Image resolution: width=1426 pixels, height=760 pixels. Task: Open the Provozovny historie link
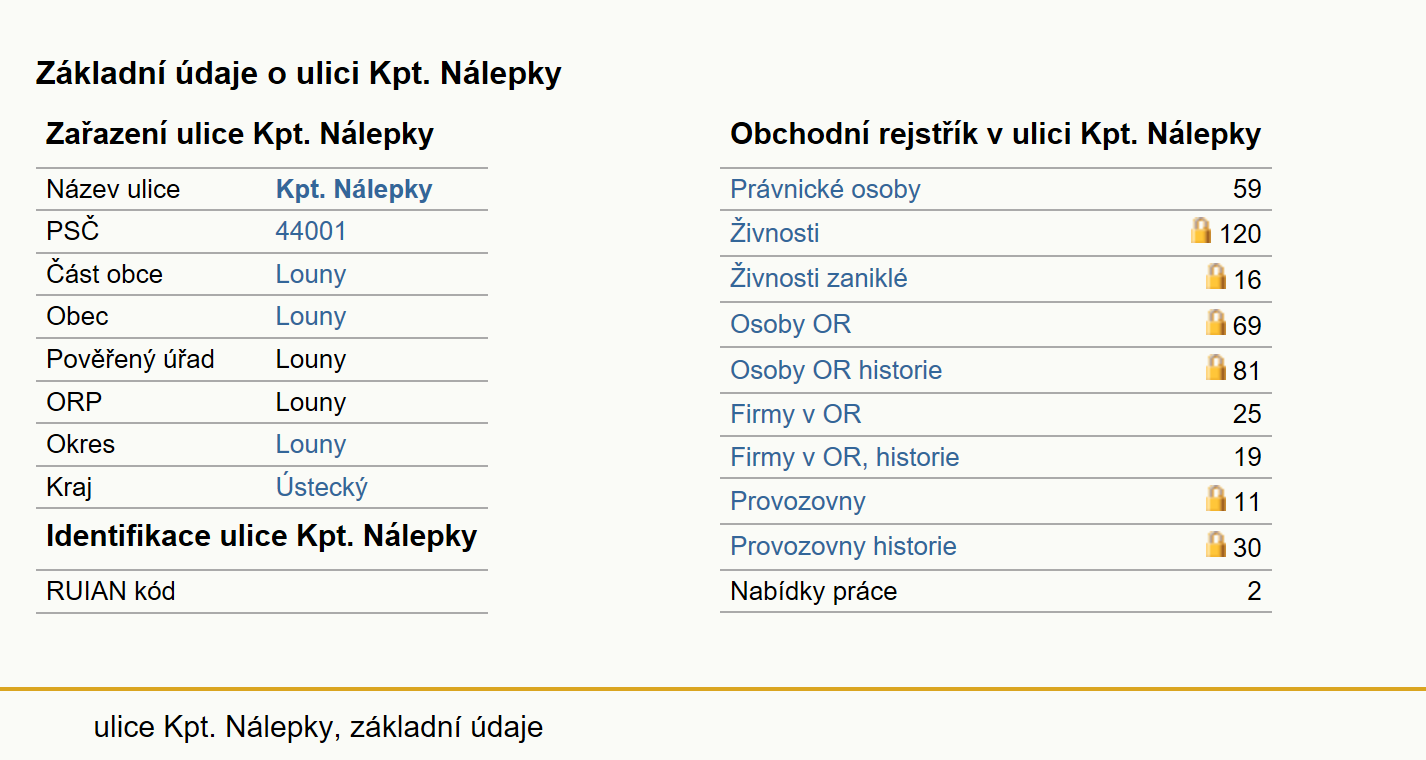(843, 546)
